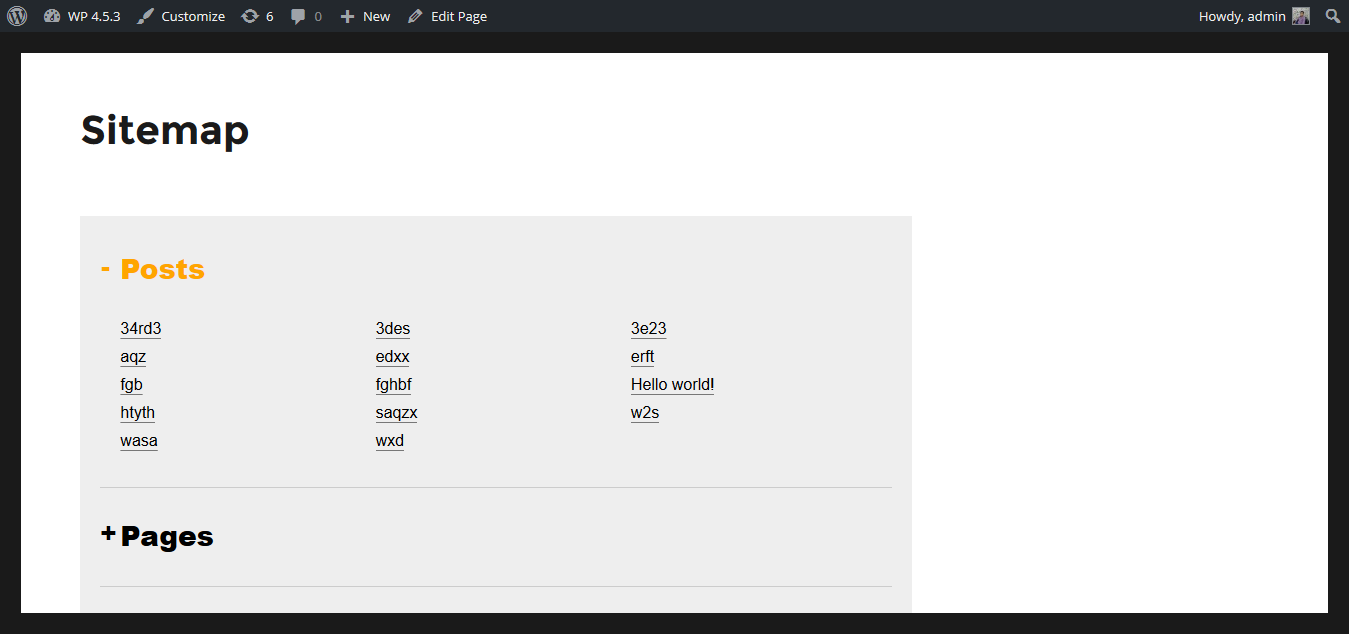Collapse the Posts section with minus sign
This screenshot has height=634, width=1349.
click(x=105, y=268)
